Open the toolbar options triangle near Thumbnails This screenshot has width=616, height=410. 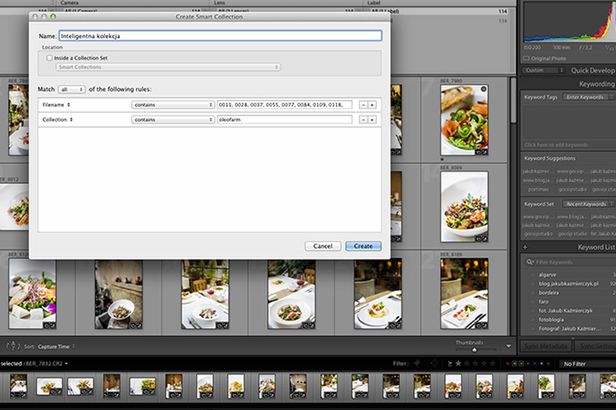pyautogui.click(x=509, y=346)
